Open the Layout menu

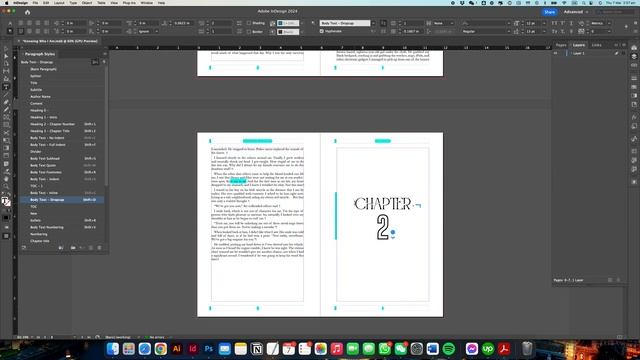point(59,3)
